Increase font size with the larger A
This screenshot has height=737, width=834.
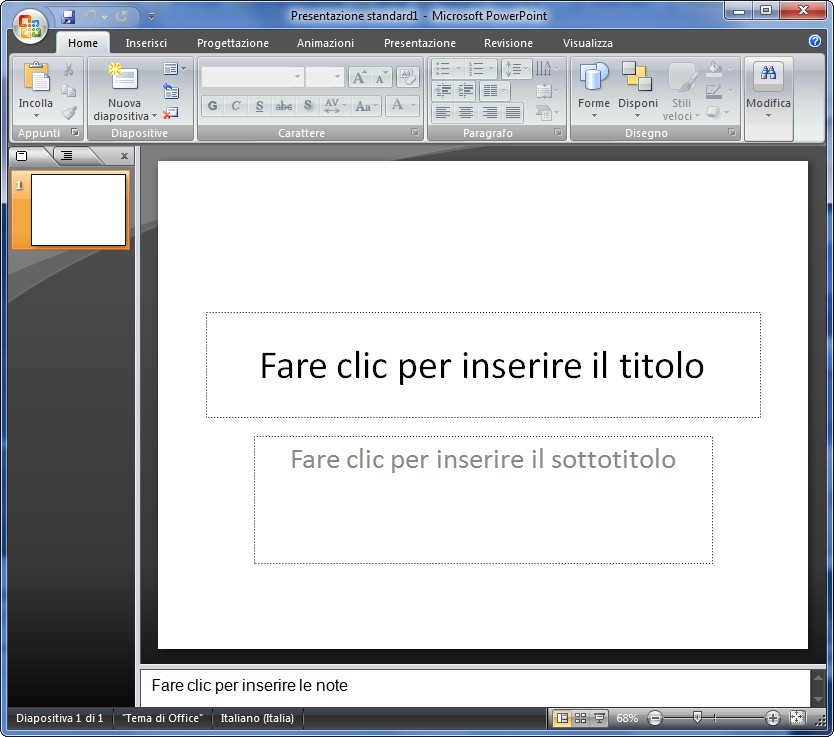coord(359,78)
